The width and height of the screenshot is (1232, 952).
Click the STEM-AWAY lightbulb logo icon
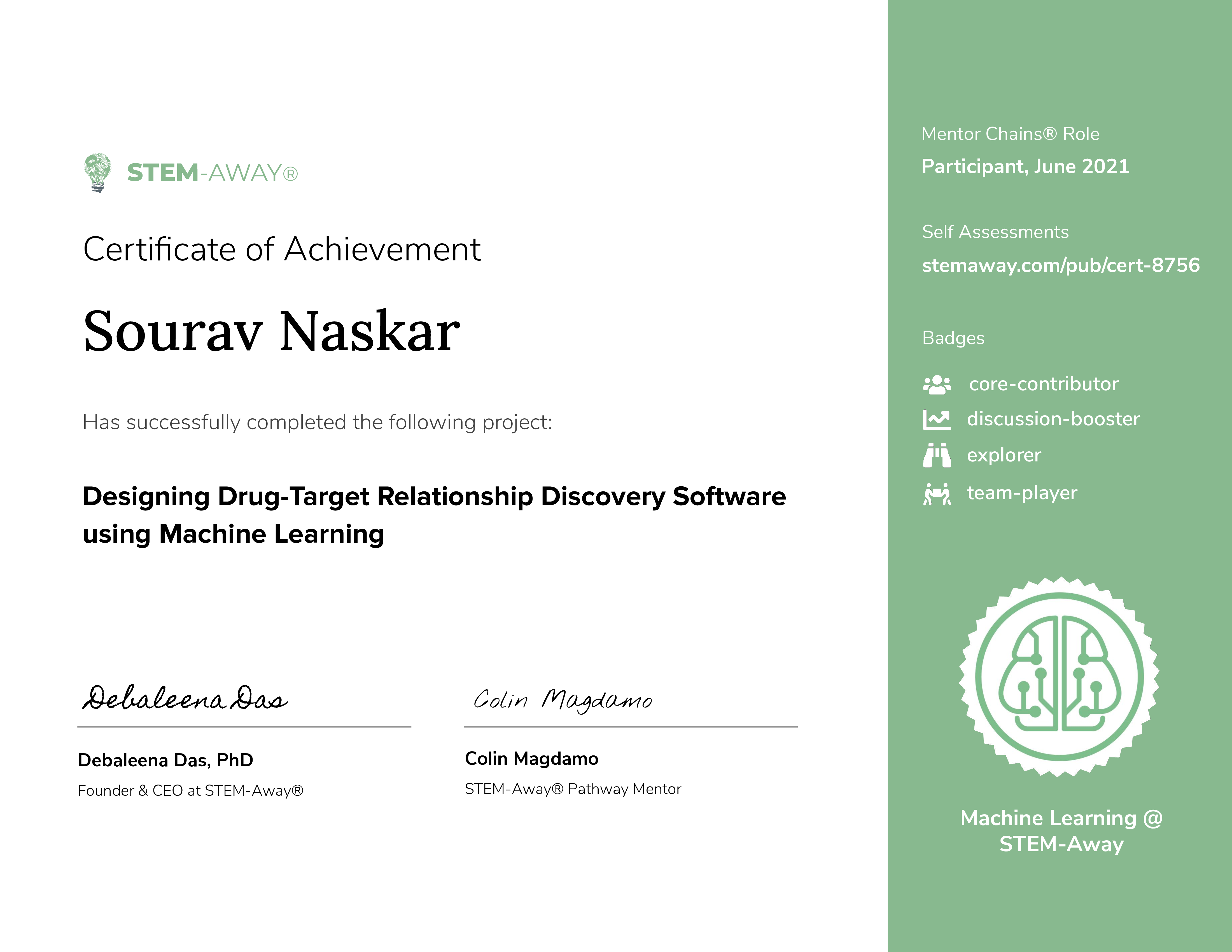pyautogui.click(x=98, y=172)
